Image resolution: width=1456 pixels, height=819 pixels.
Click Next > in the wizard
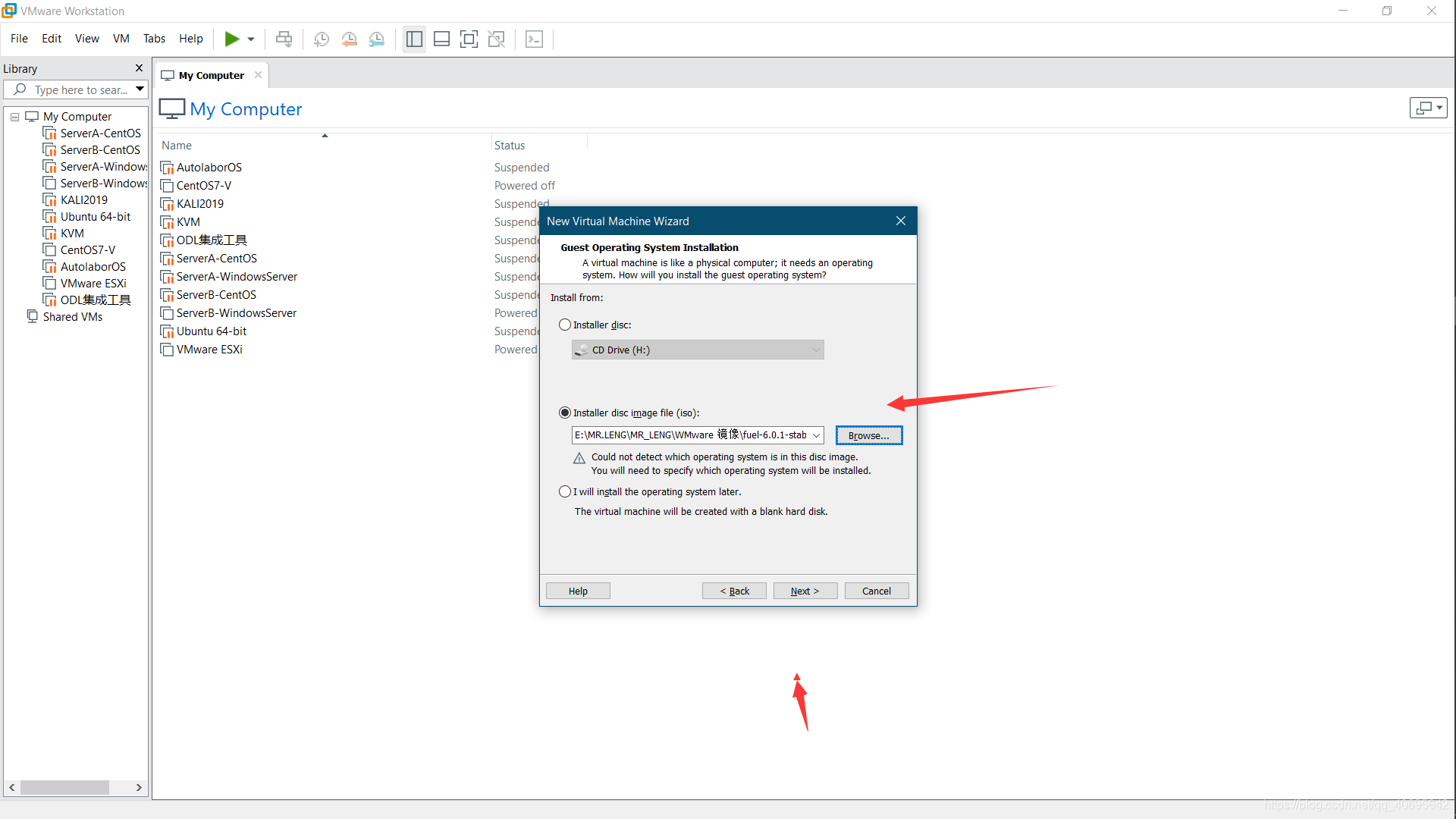[805, 591]
